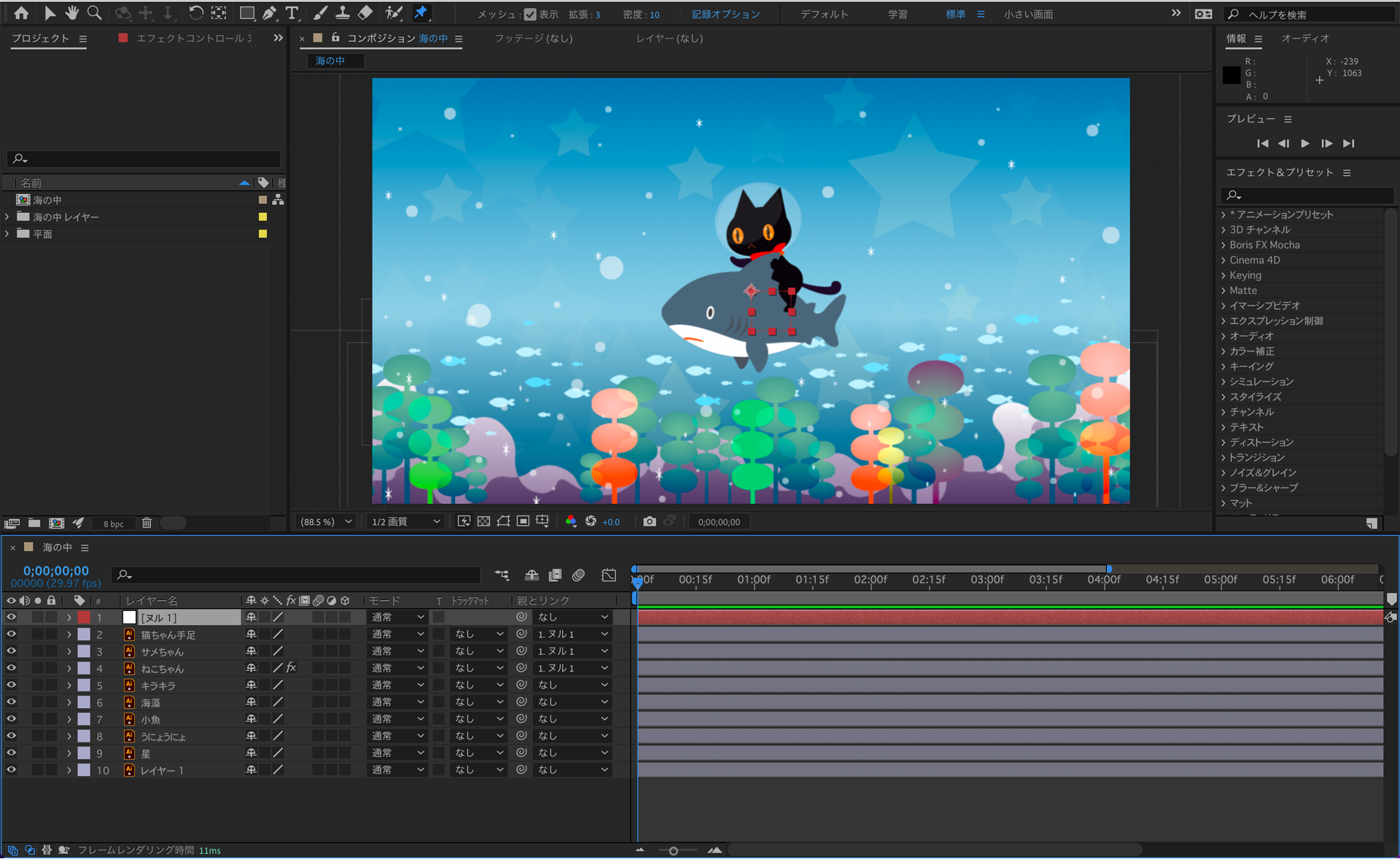Select the Hand tool in toolbar
Viewport: 1400px width, 859px height.
(x=71, y=13)
